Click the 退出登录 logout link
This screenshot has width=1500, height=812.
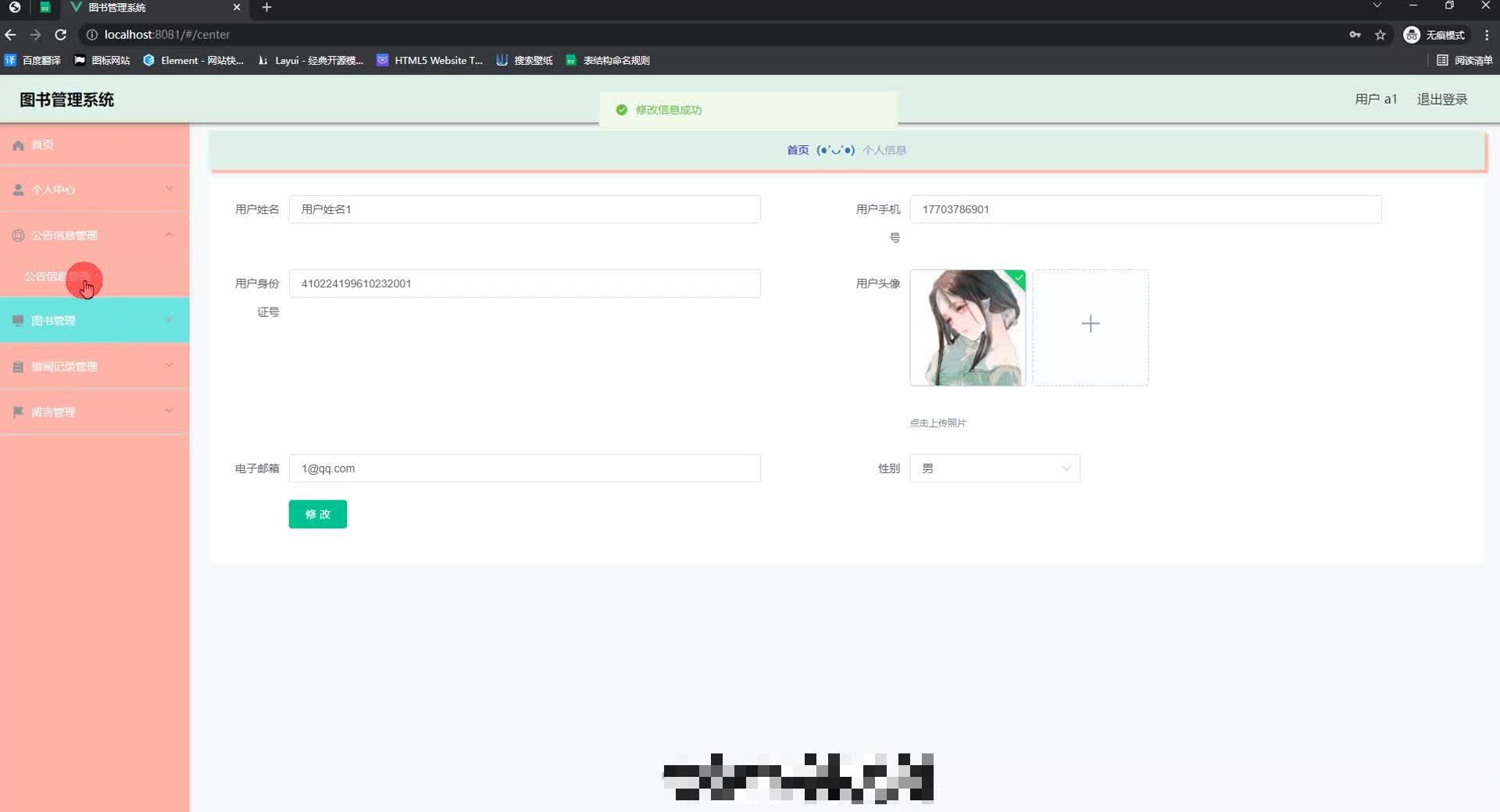coord(1442,99)
